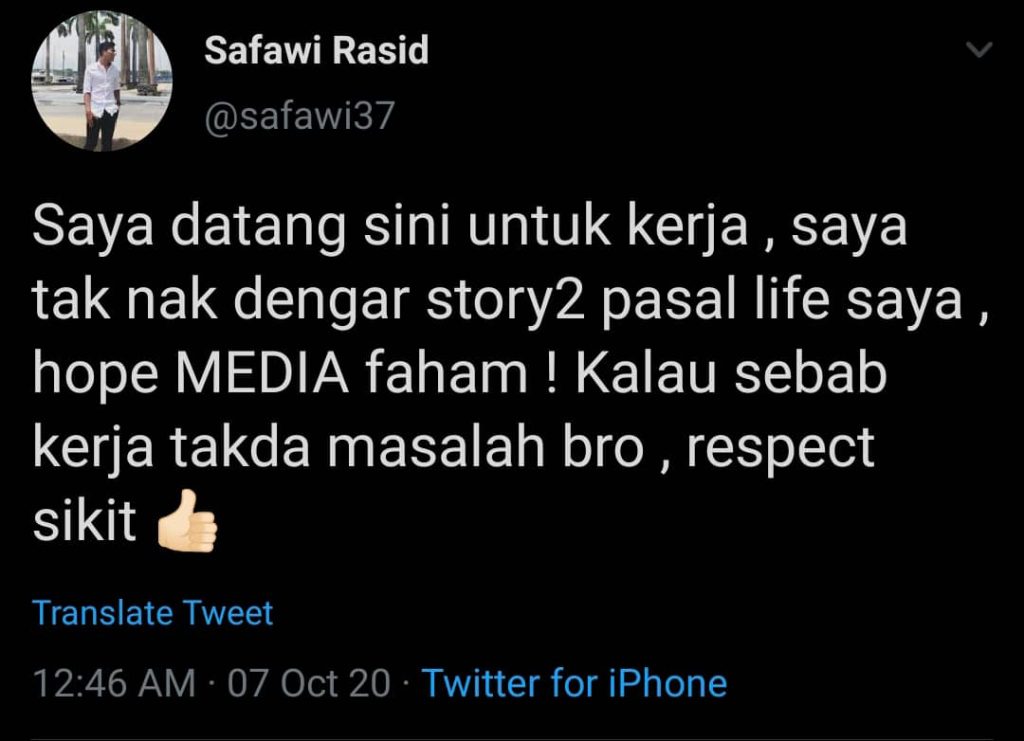Select the 12:46 AM timestamp

click(114, 684)
